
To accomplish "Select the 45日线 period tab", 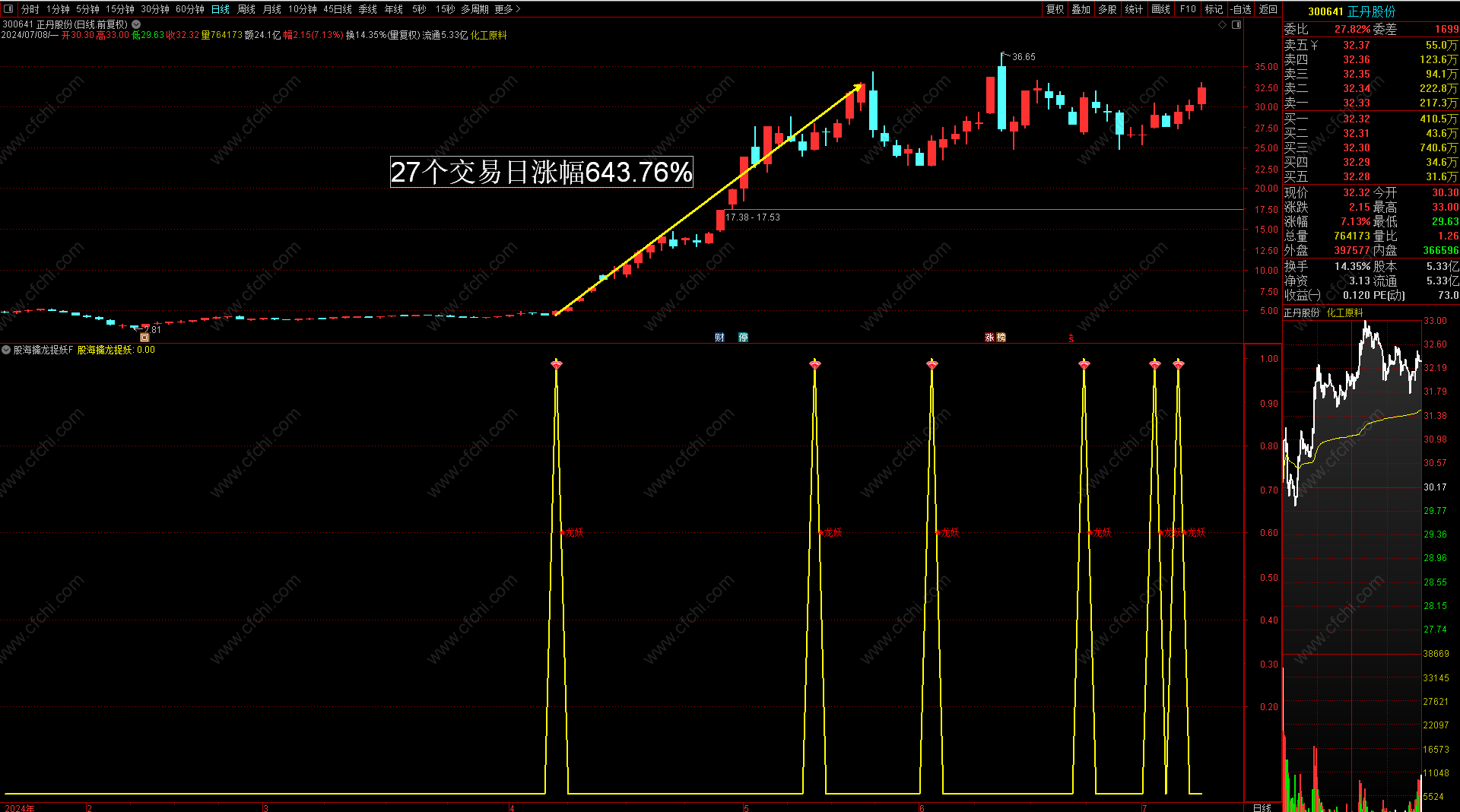I will (338, 9).
